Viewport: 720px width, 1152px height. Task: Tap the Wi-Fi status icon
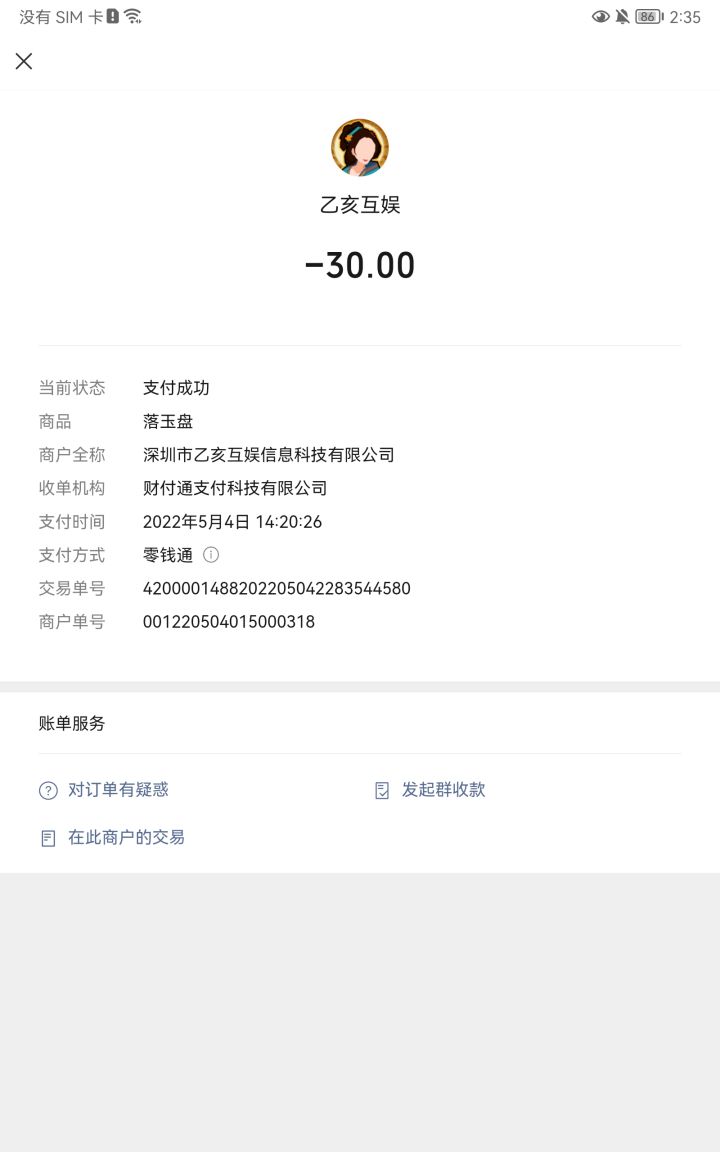click(133, 16)
